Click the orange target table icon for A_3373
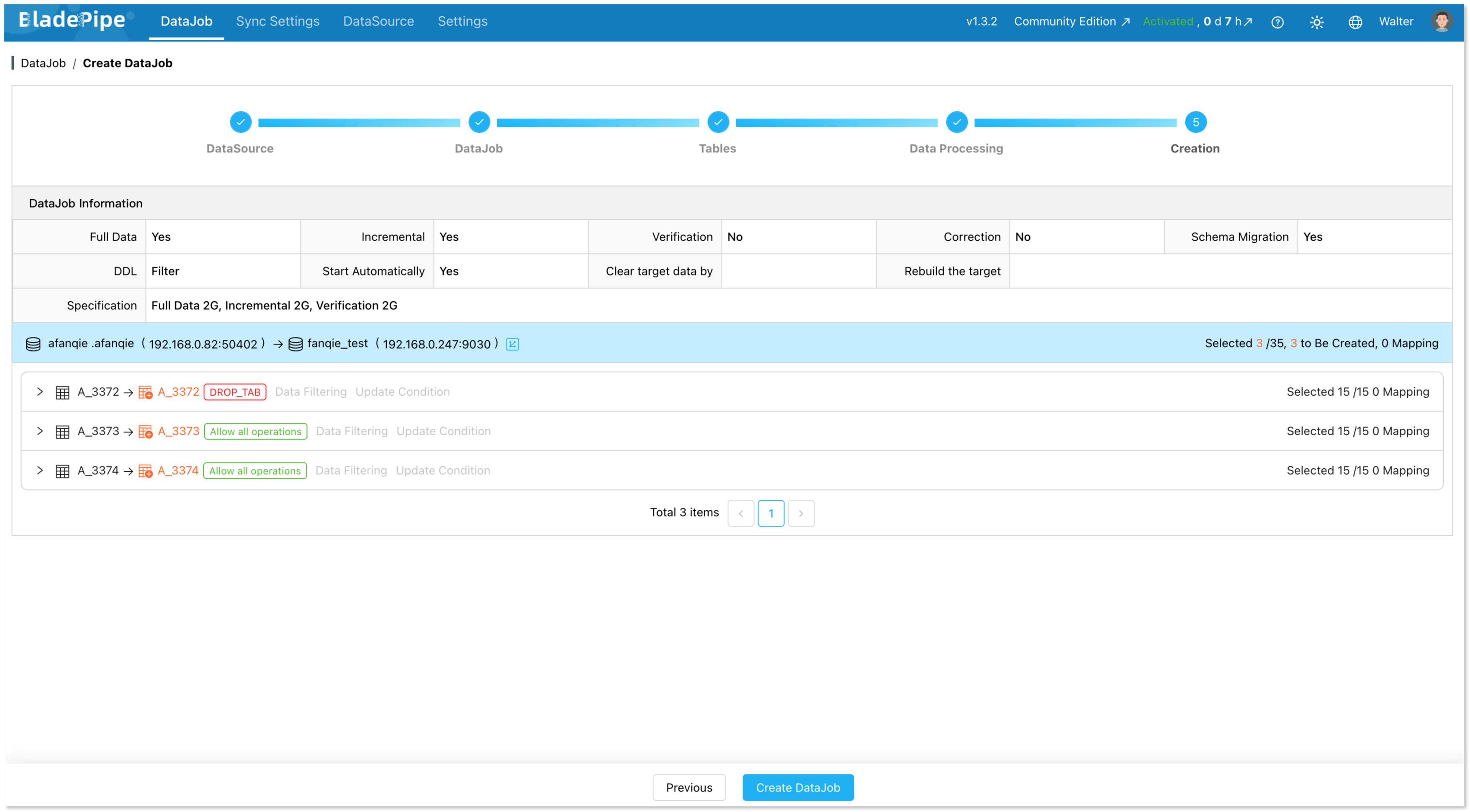The height and width of the screenshot is (812, 1470). [x=146, y=432]
